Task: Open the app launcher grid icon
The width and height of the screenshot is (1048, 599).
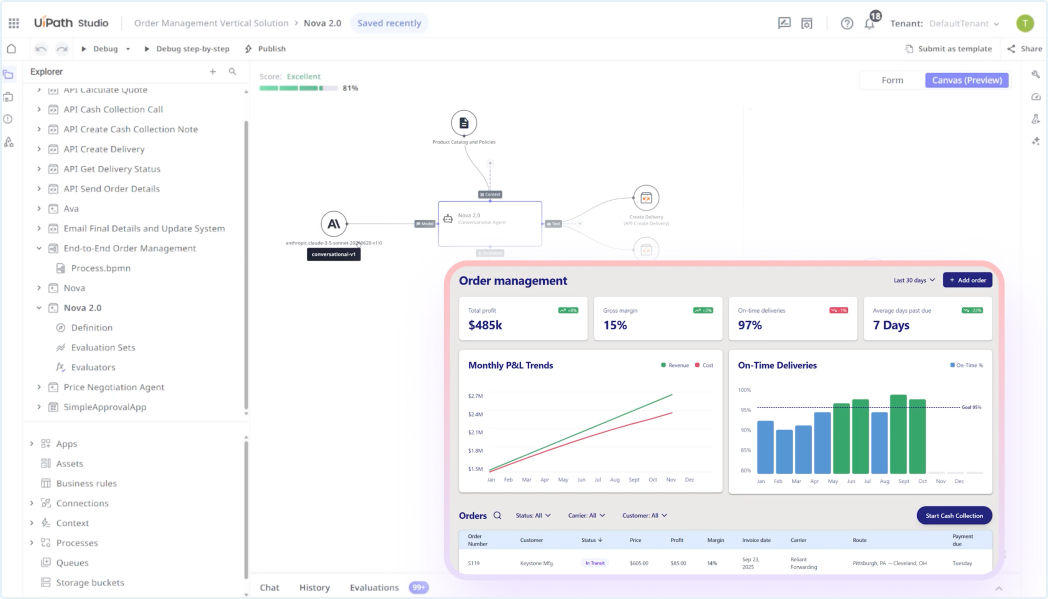Action: [13, 23]
